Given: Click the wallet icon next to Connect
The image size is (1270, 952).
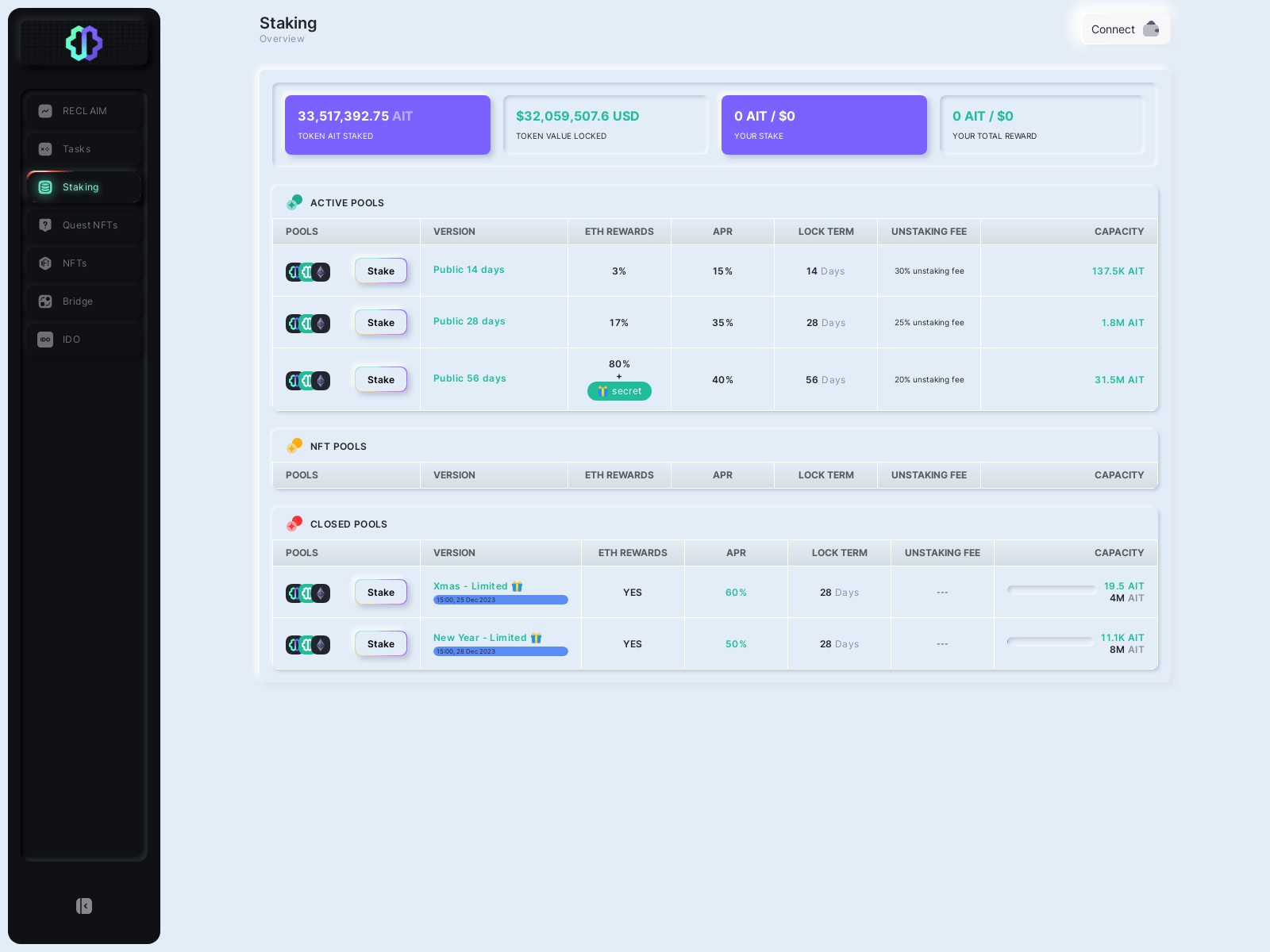Looking at the screenshot, I should [x=1151, y=29].
